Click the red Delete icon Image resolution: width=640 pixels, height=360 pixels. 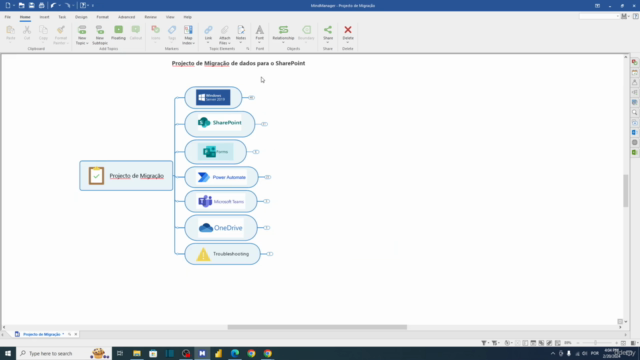348,30
